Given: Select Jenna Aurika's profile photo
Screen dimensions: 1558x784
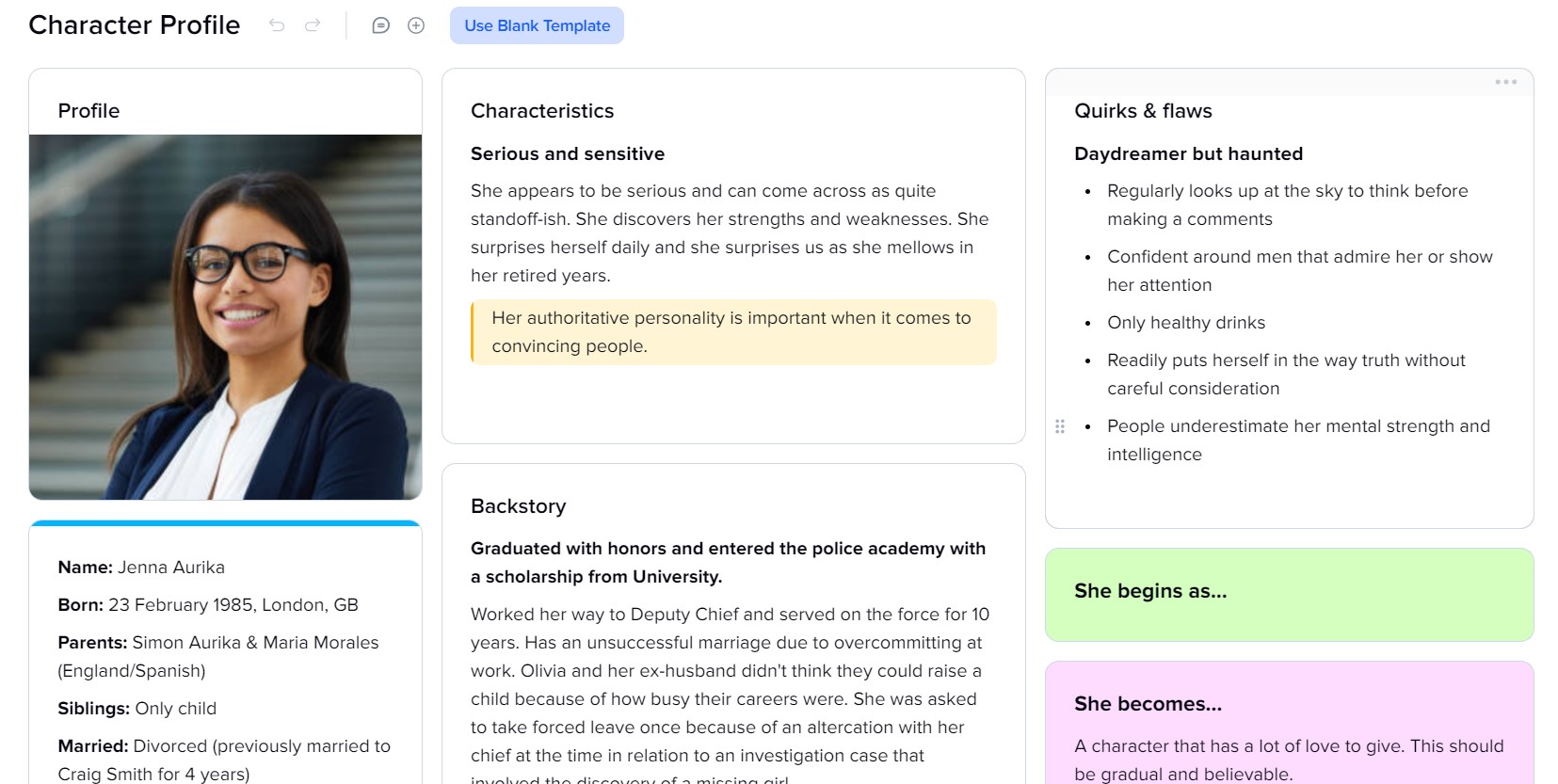Looking at the screenshot, I should pos(226,315).
